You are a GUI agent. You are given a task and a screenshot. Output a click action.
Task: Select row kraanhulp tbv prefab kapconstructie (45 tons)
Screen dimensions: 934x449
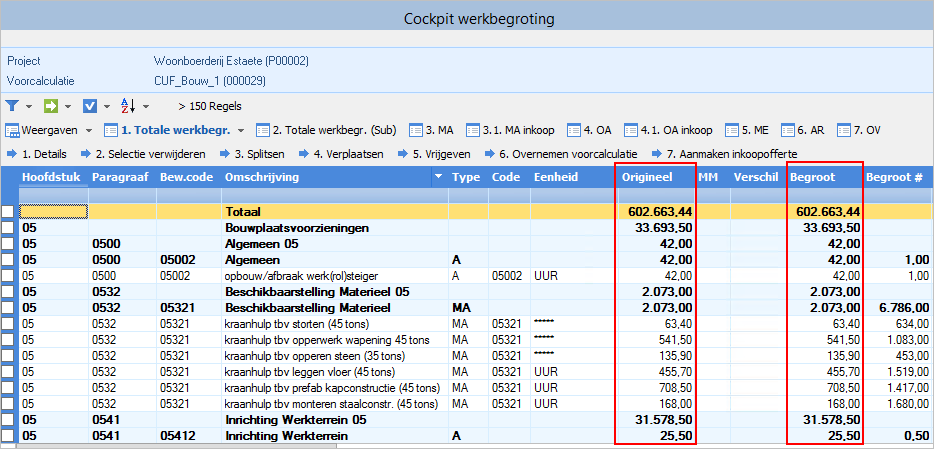(476, 388)
